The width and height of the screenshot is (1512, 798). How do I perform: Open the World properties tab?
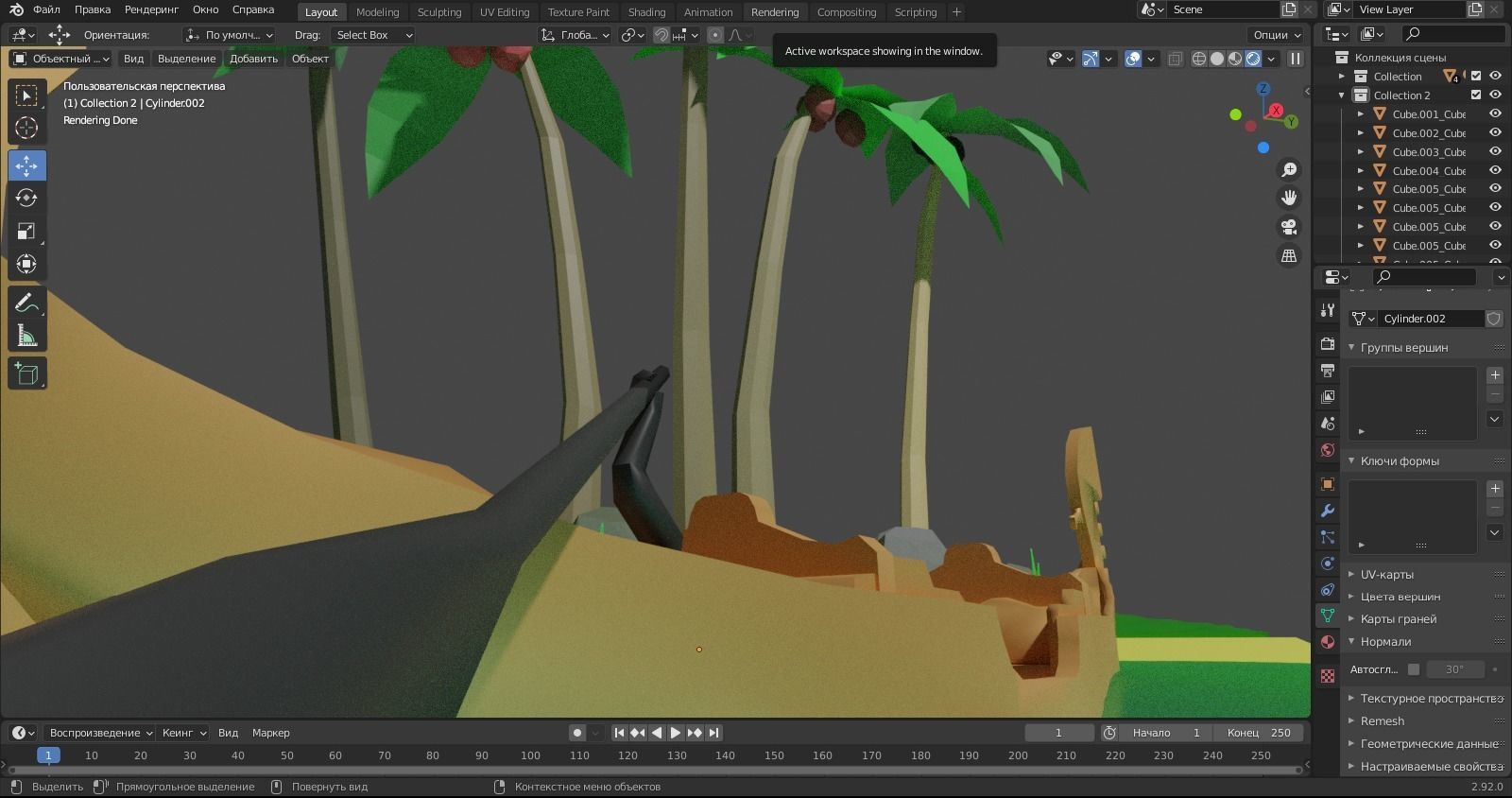[x=1328, y=449]
